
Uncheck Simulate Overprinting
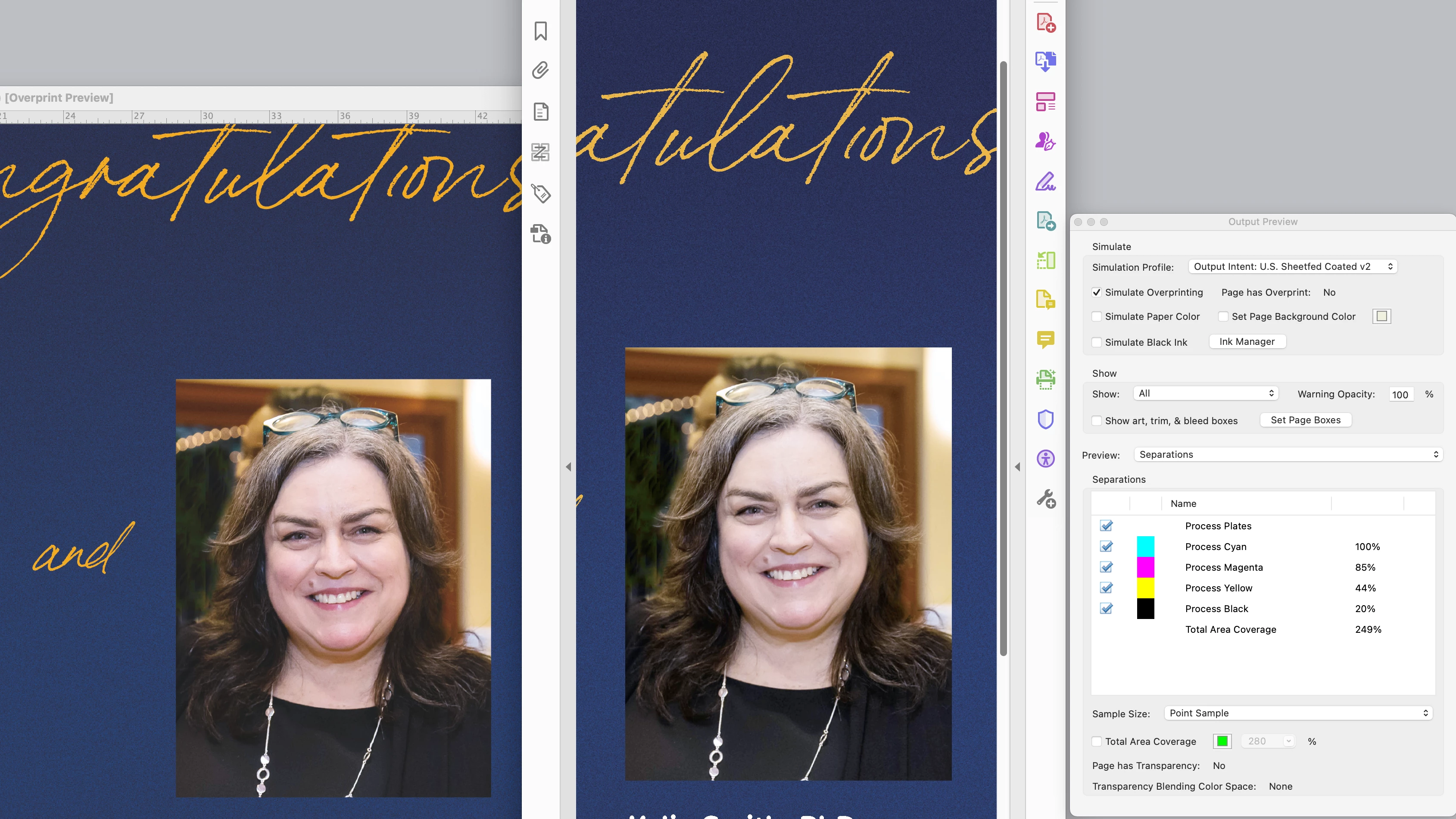pyautogui.click(x=1097, y=292)
